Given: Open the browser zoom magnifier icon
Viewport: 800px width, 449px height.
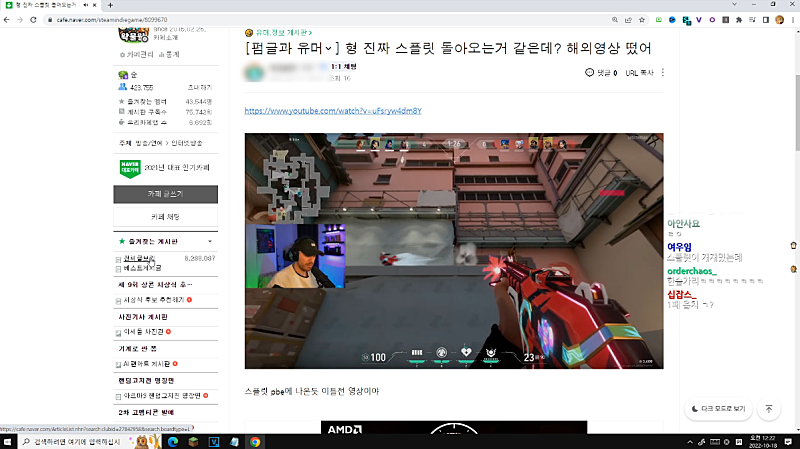Looking at the screenshot, I should pos(615,20).
